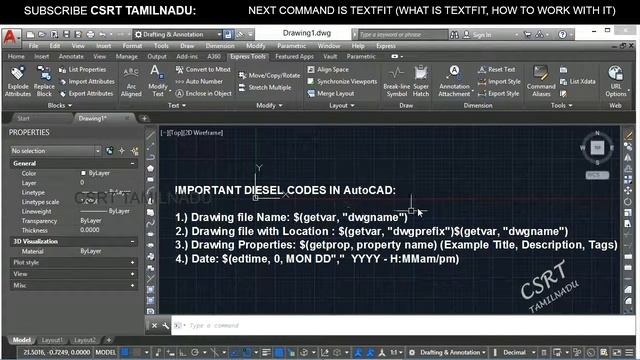This screenshot has height=360, width=640.
Task: Click the keyword search field
Action: click(403, 35)
